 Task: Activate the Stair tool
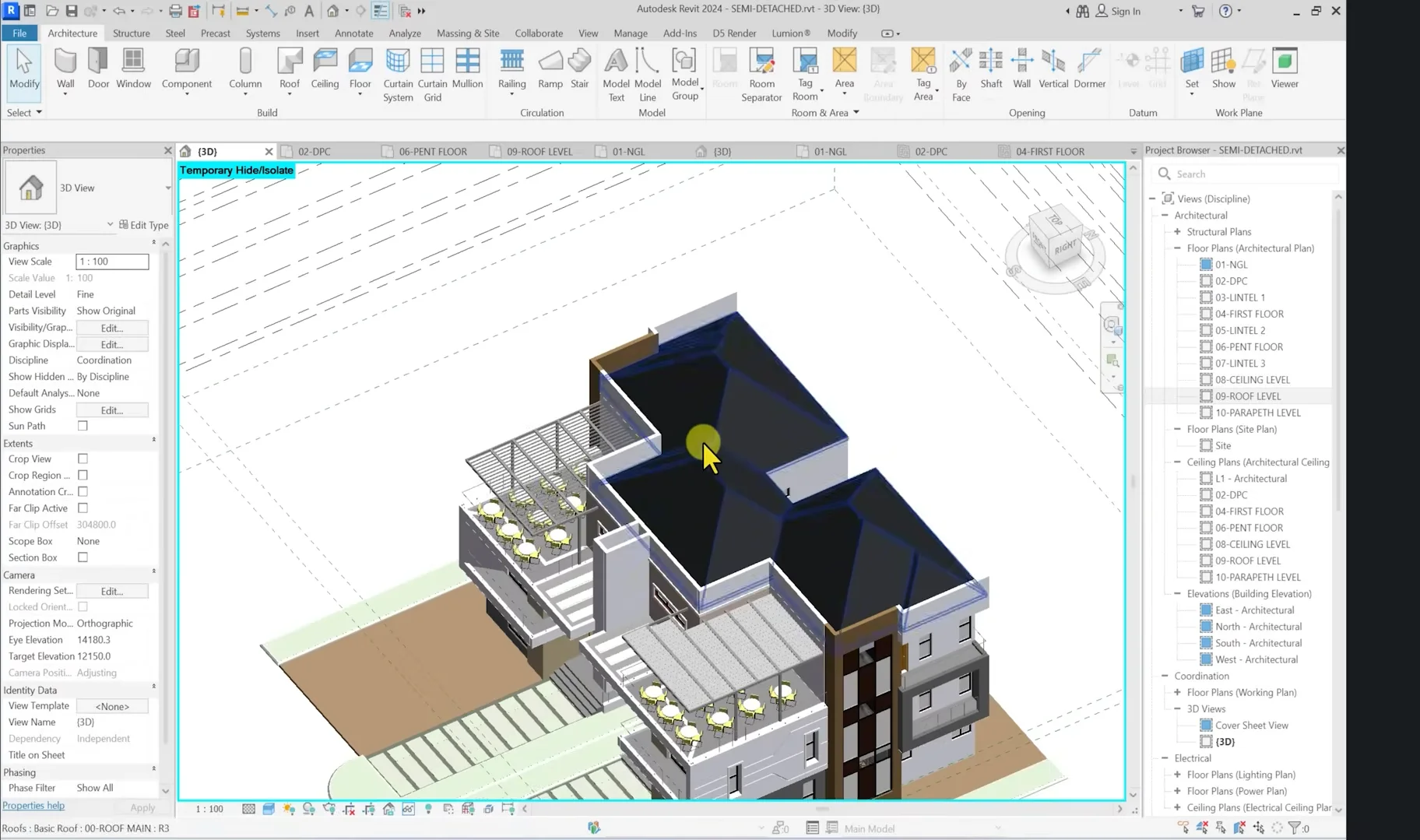point(578,70)
